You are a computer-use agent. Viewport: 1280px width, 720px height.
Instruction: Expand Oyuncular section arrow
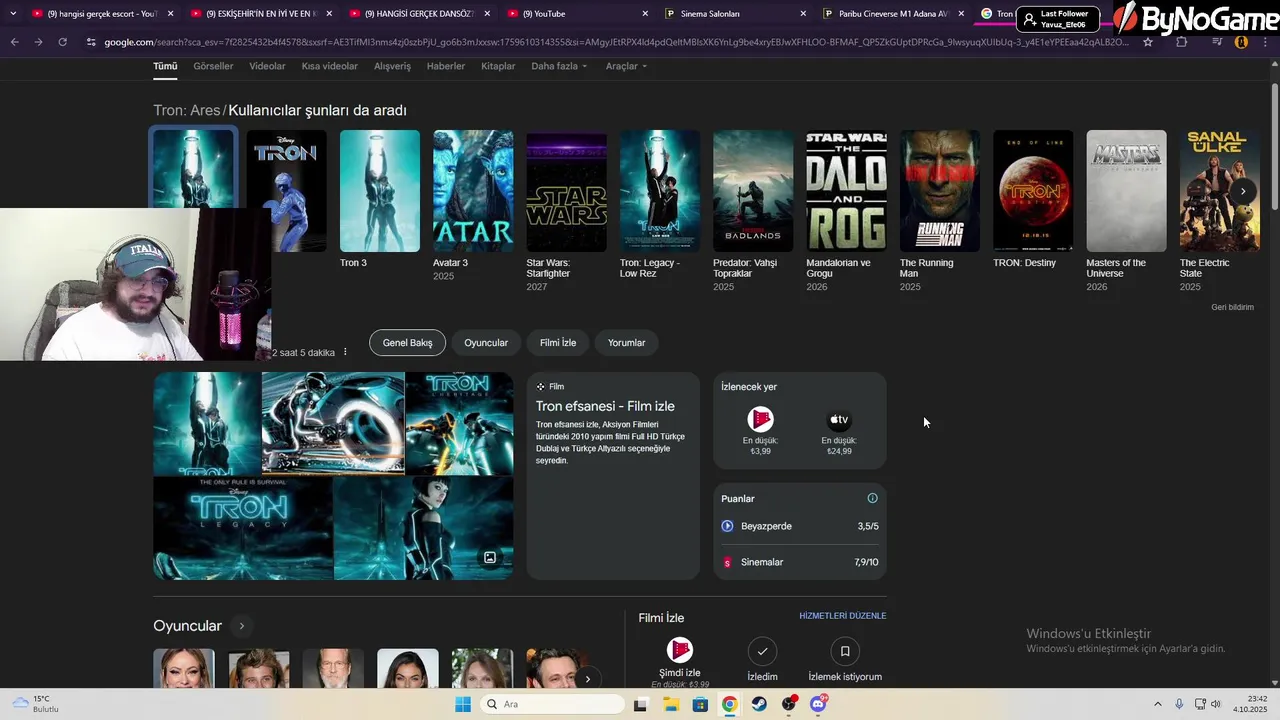pyautogui.click(x=241, y=626)
